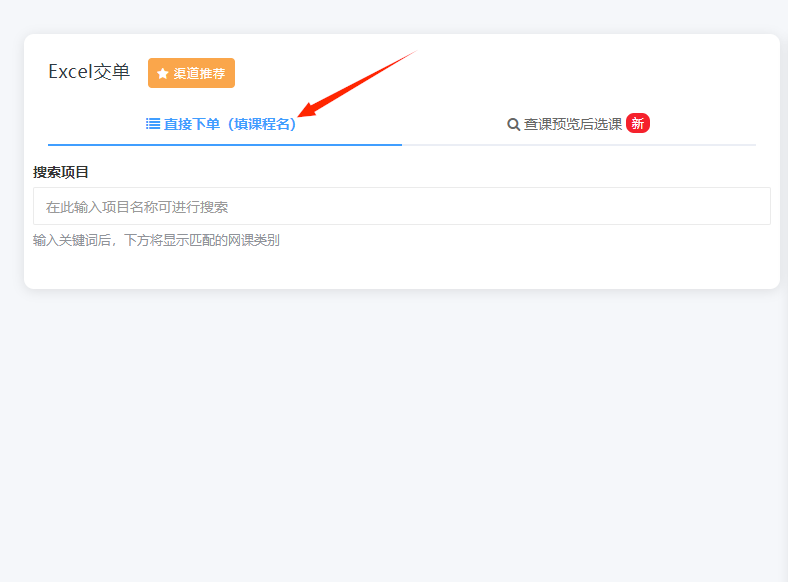The image size is (788, 582).
Task: Click the magnifier icon beside 查课预览后选课
Action: [513, 124]
